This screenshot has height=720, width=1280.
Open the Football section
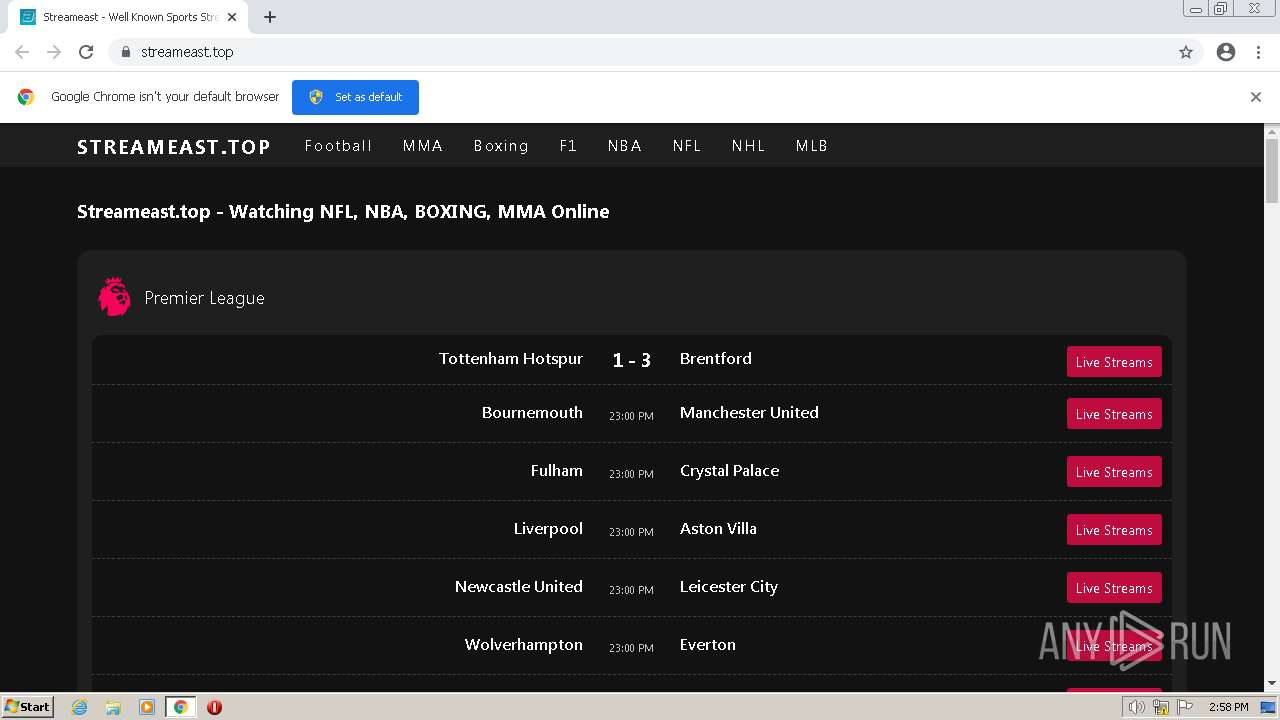tap(338, 146)
